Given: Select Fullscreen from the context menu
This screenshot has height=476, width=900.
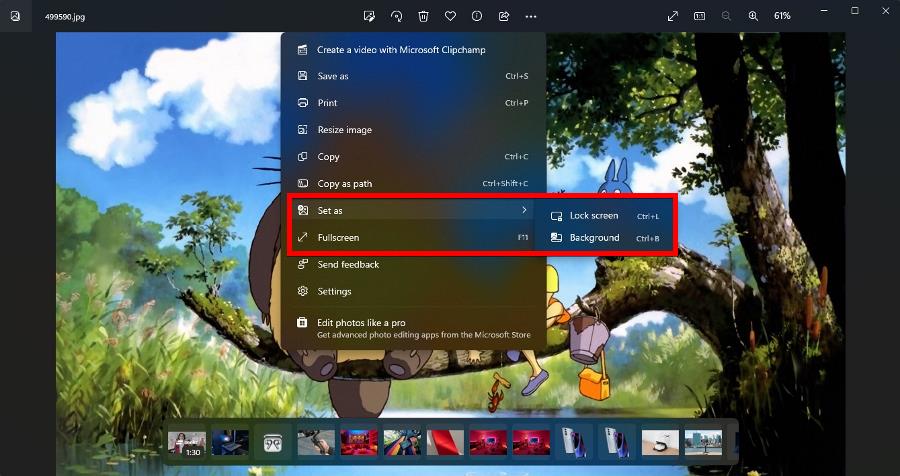Looking at the screenshot, I should point(413,237).
